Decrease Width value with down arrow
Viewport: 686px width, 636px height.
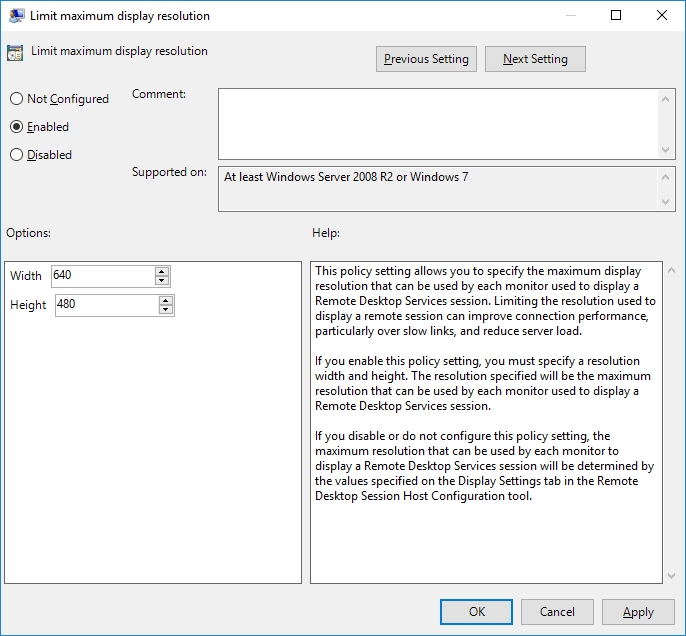162,281
